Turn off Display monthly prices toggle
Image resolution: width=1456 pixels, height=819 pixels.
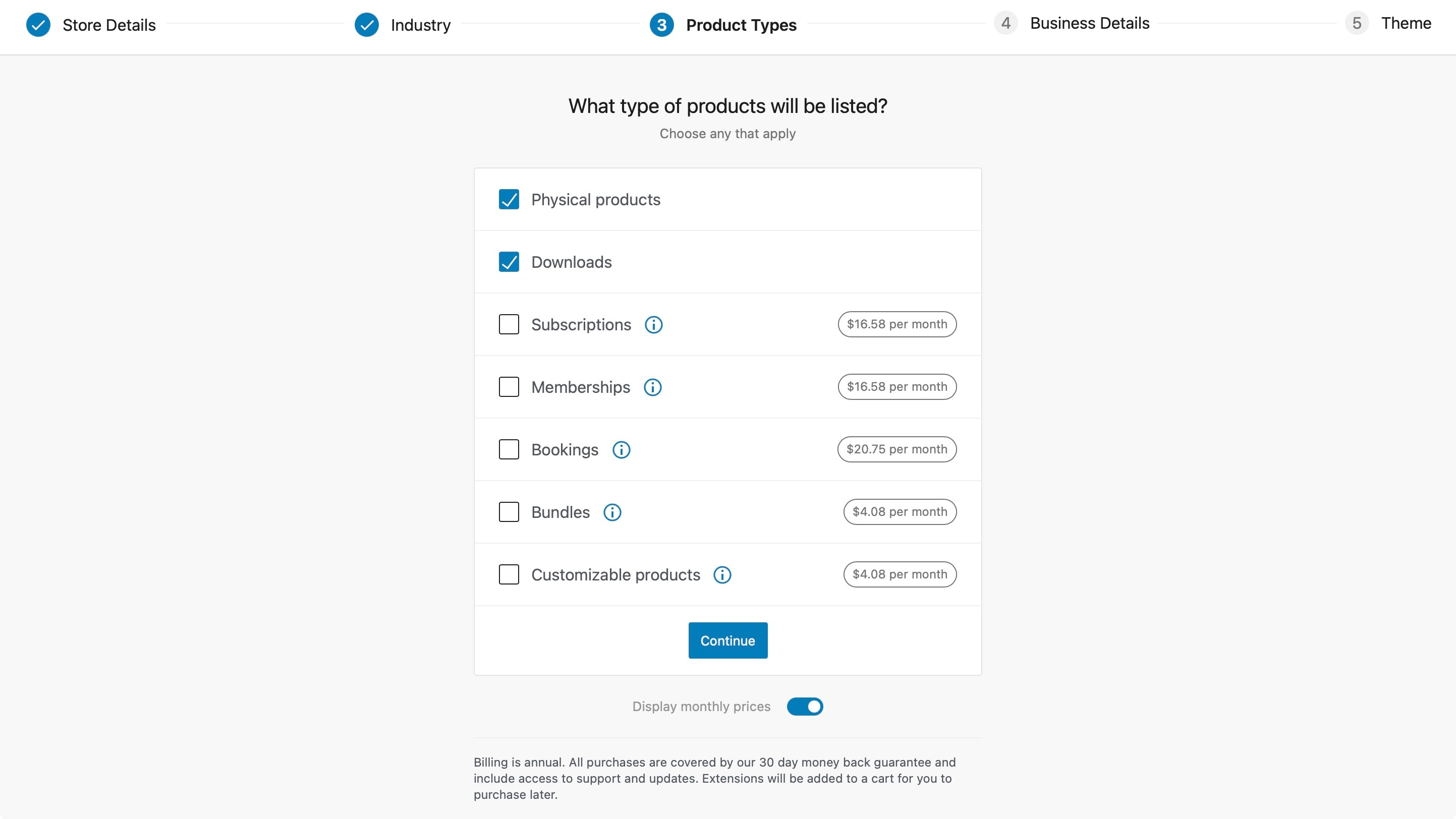pyautogui.click(x=805, y=707)
